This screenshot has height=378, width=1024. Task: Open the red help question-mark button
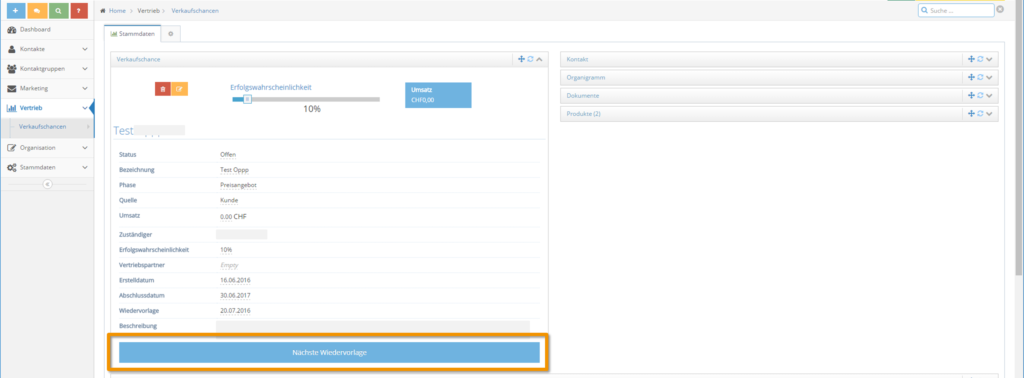coord(79,11)
